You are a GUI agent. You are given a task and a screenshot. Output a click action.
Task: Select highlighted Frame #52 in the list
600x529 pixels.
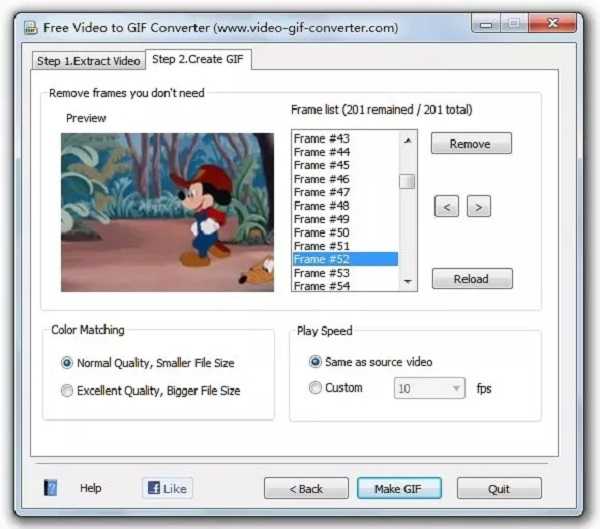click(346, 259)
